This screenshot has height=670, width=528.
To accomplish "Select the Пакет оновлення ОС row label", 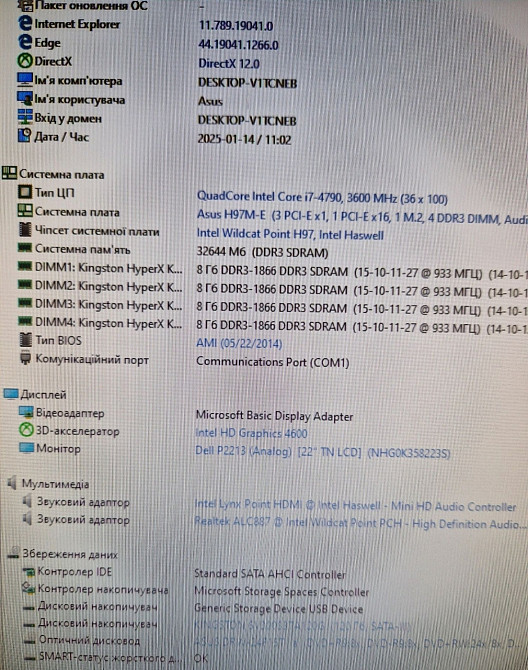I will (91, 6).
